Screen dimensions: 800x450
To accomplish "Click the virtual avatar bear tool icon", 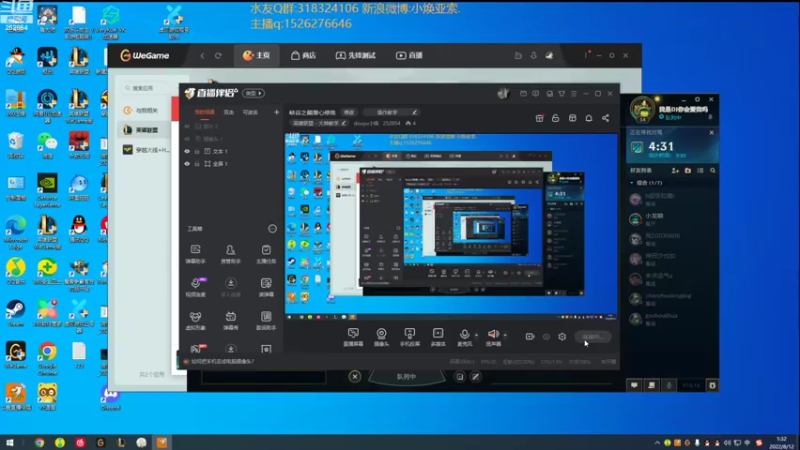I will [195, 317].
